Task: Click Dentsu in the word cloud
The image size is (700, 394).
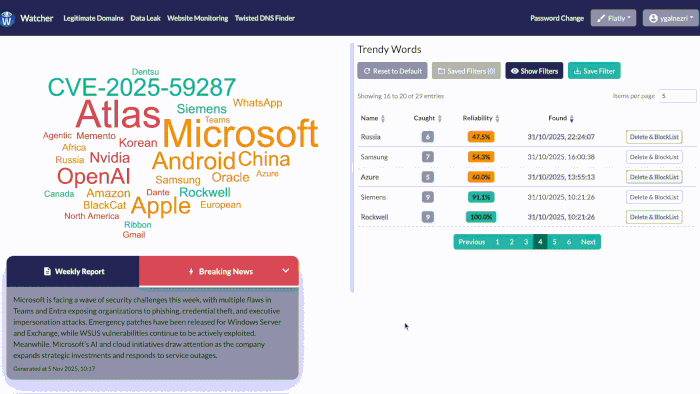Action: pyautogui.click(x=145, y=72)
